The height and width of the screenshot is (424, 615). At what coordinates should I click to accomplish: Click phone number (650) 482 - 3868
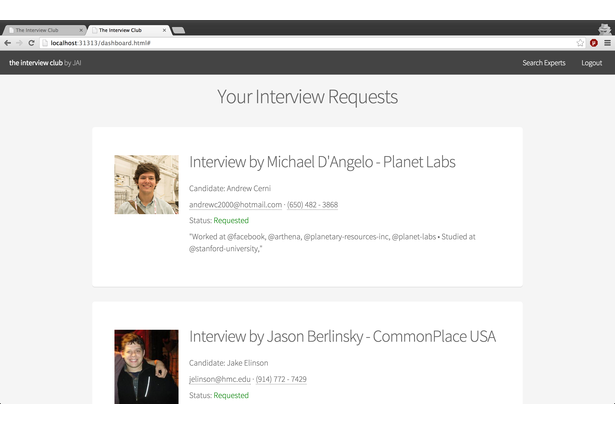click(312, 205)
